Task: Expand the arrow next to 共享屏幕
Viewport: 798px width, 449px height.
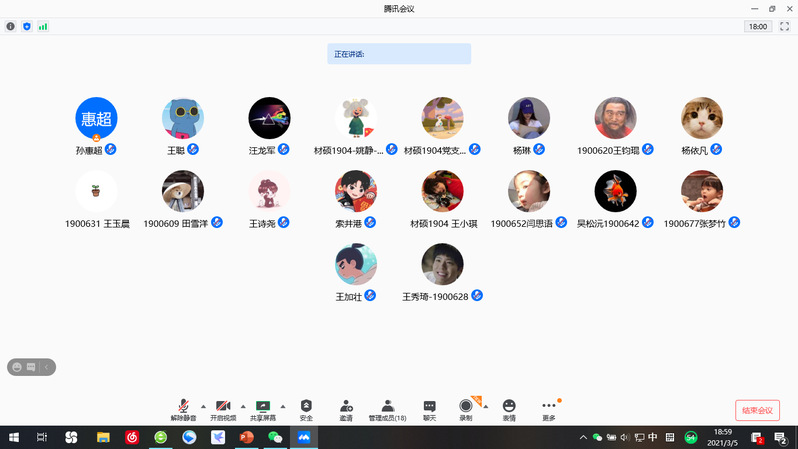Action: 283,406
